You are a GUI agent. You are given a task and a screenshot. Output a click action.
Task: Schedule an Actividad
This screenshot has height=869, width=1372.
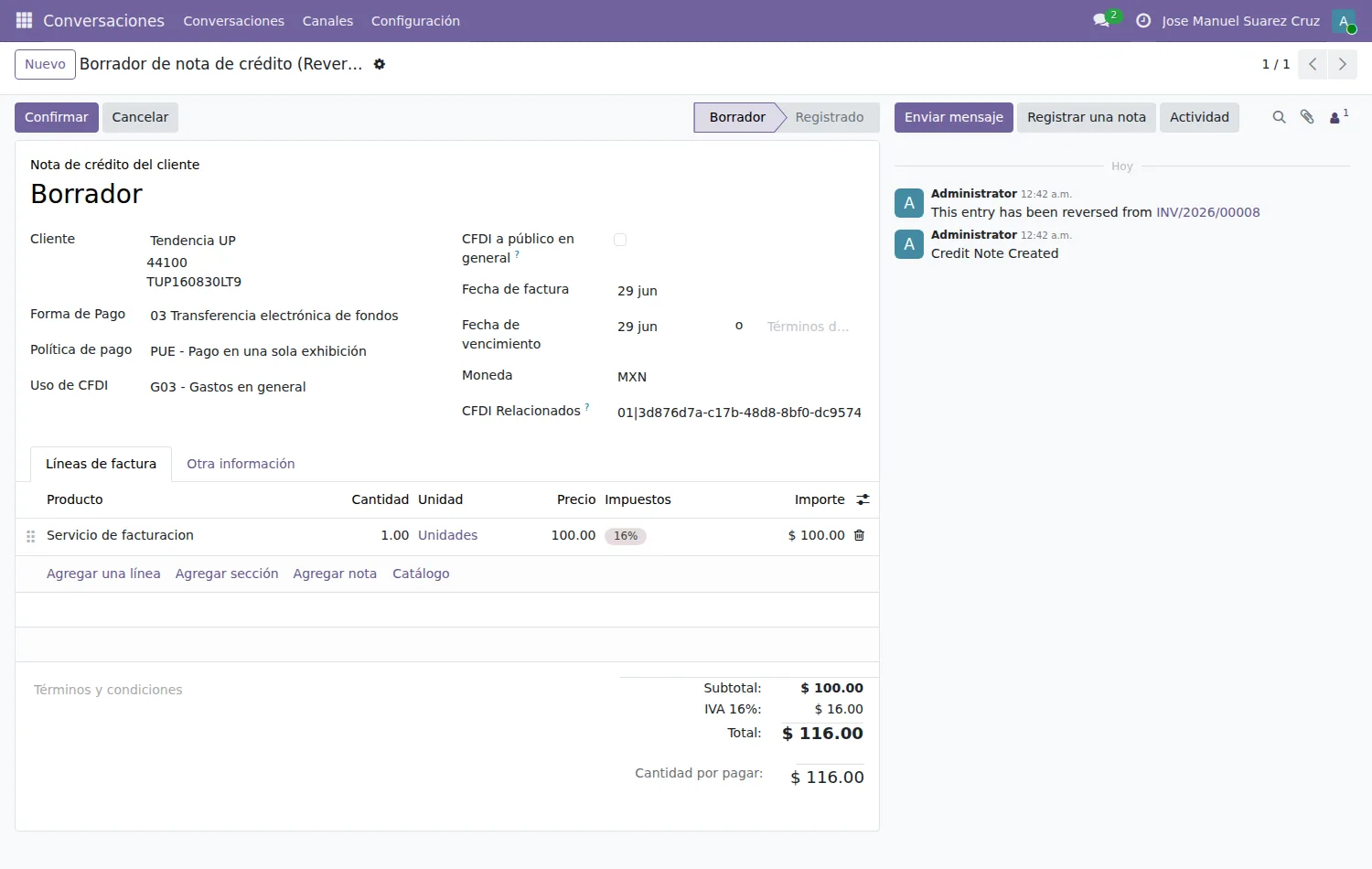tap(1199, 117)
